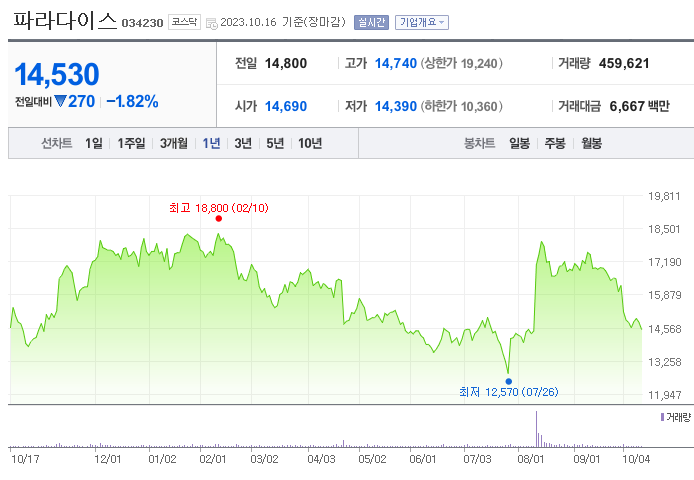This screenshot has width=694, height=480.
Task: Select the 3개월 line chart tab
Action: tap(174, 143)
